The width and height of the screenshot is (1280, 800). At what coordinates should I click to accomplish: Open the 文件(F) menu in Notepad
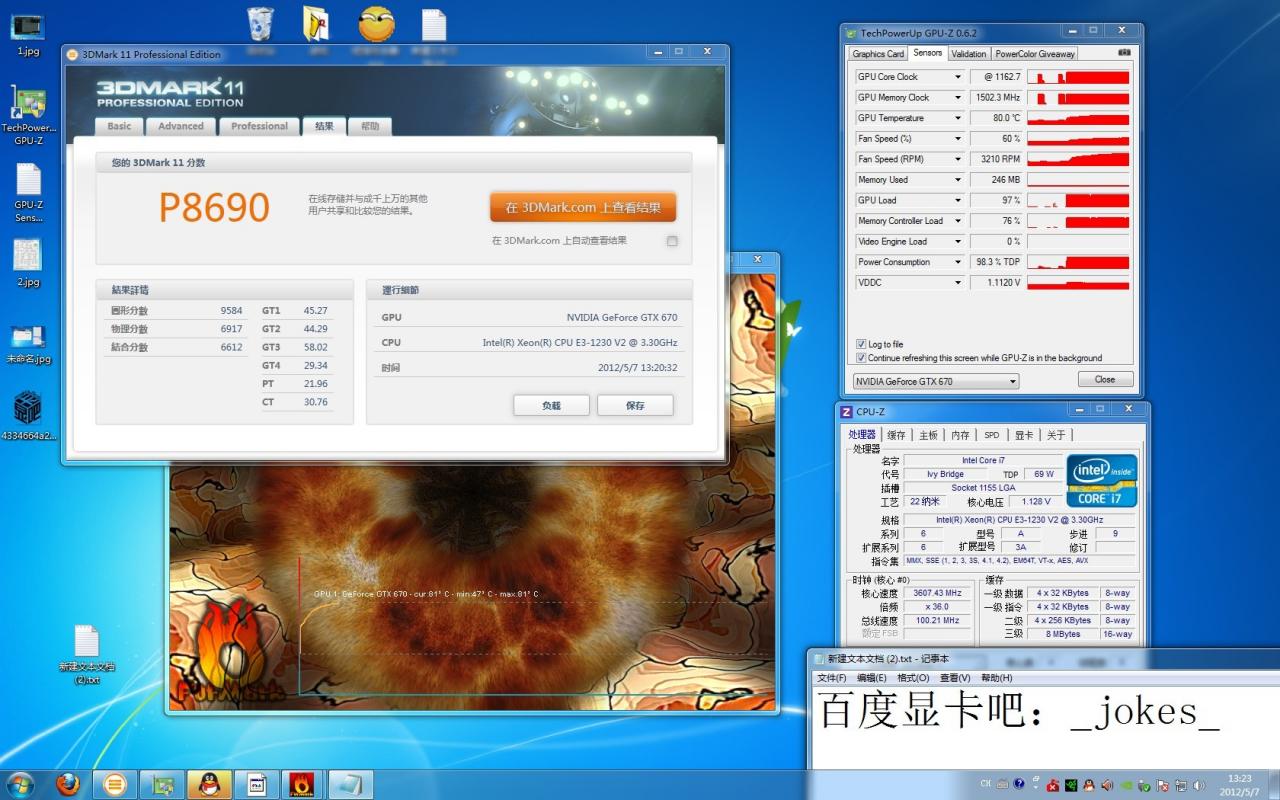pyautogui.click(x=831, y=678)
